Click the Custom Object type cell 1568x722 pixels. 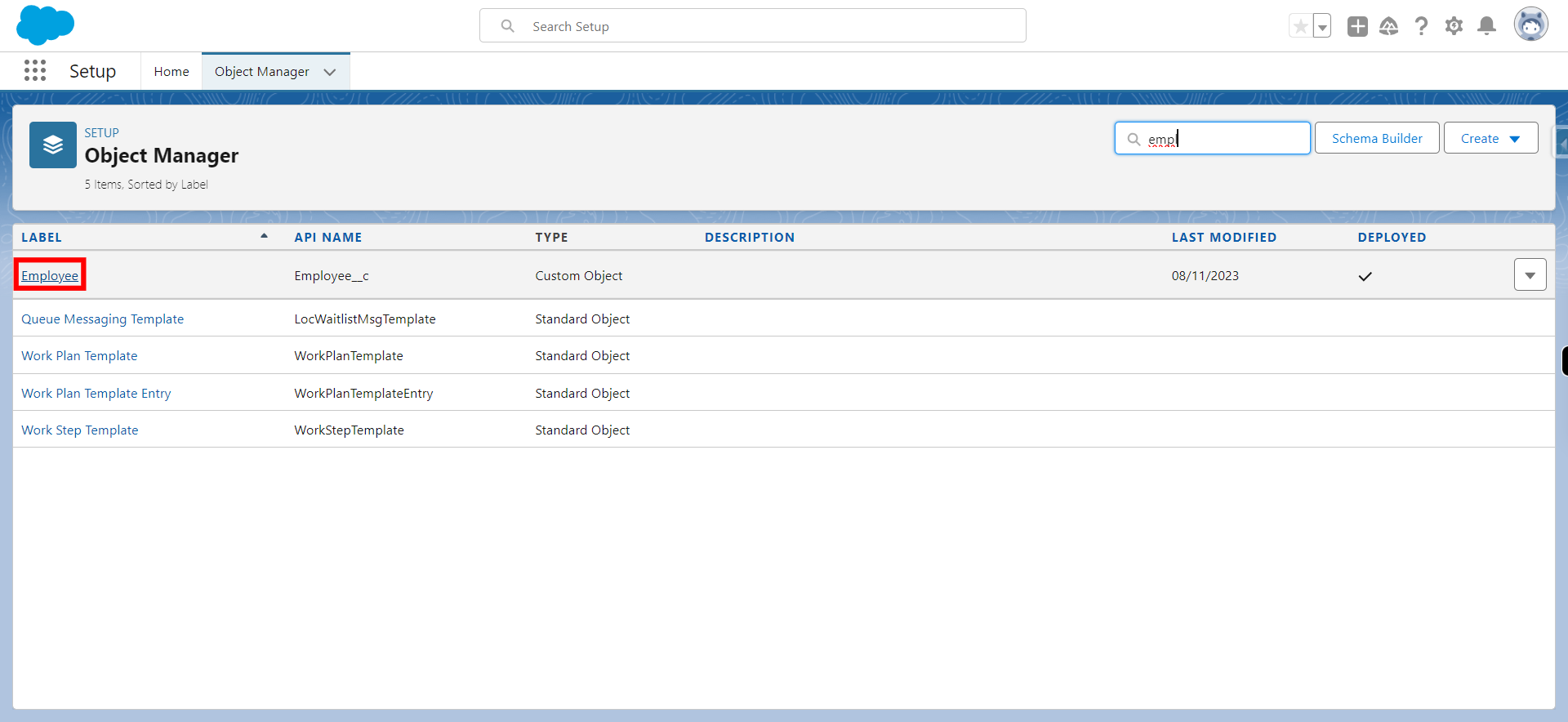pos(579,276)
